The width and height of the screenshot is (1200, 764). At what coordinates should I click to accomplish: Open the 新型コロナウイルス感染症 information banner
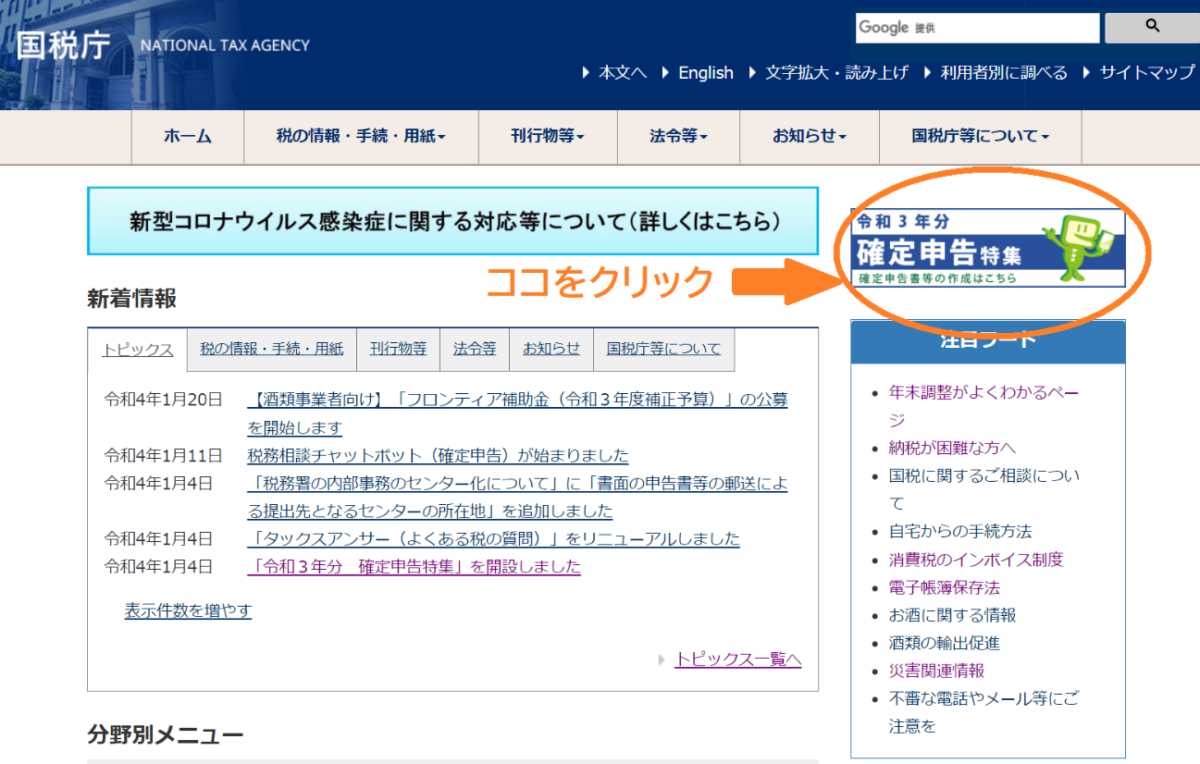coord(453,221)
